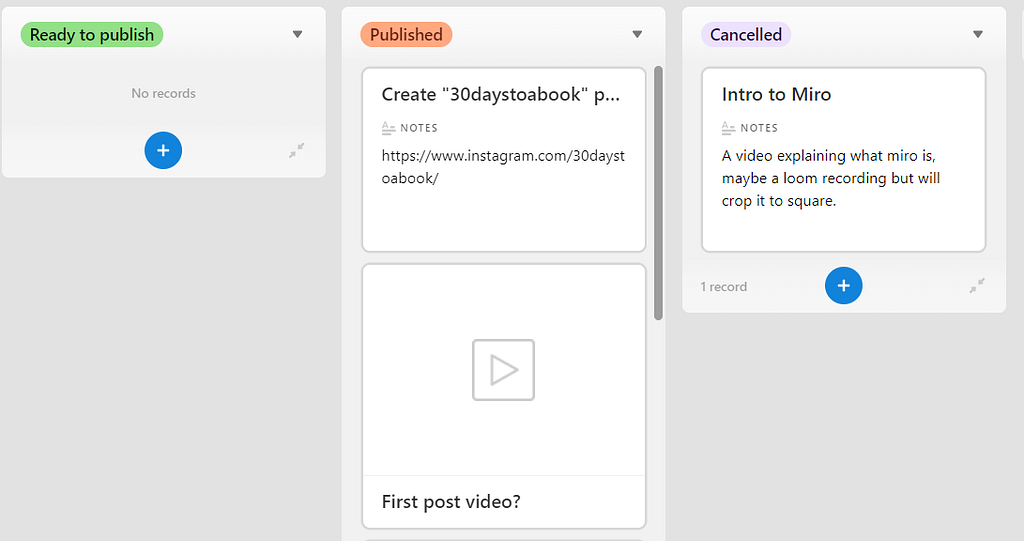
Task: Collapse the Cancelled stack
Action: click(977, 286)
